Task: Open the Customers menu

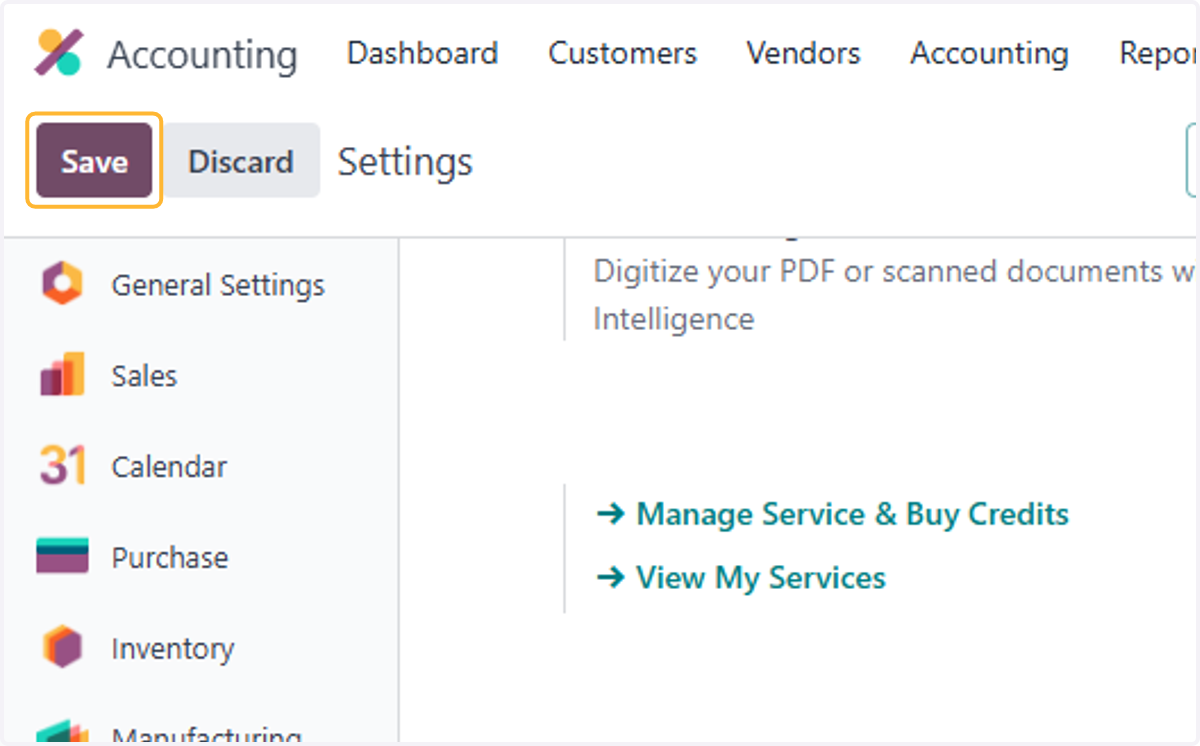Action: tap(622, 53)
